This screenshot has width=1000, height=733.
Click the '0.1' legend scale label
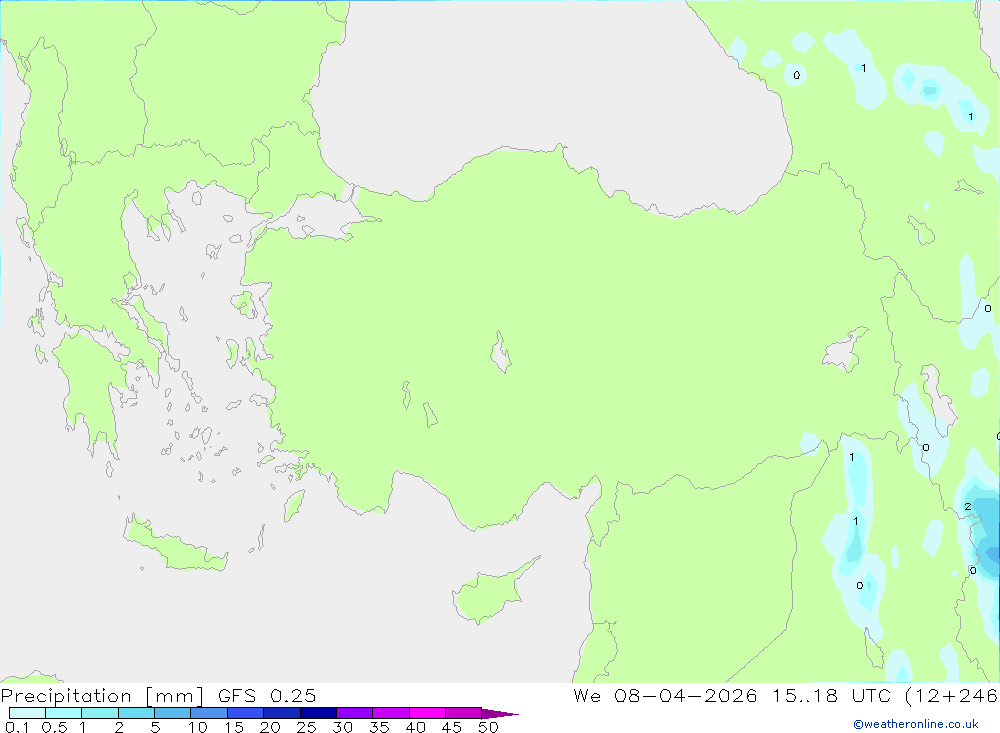(17, 727)
